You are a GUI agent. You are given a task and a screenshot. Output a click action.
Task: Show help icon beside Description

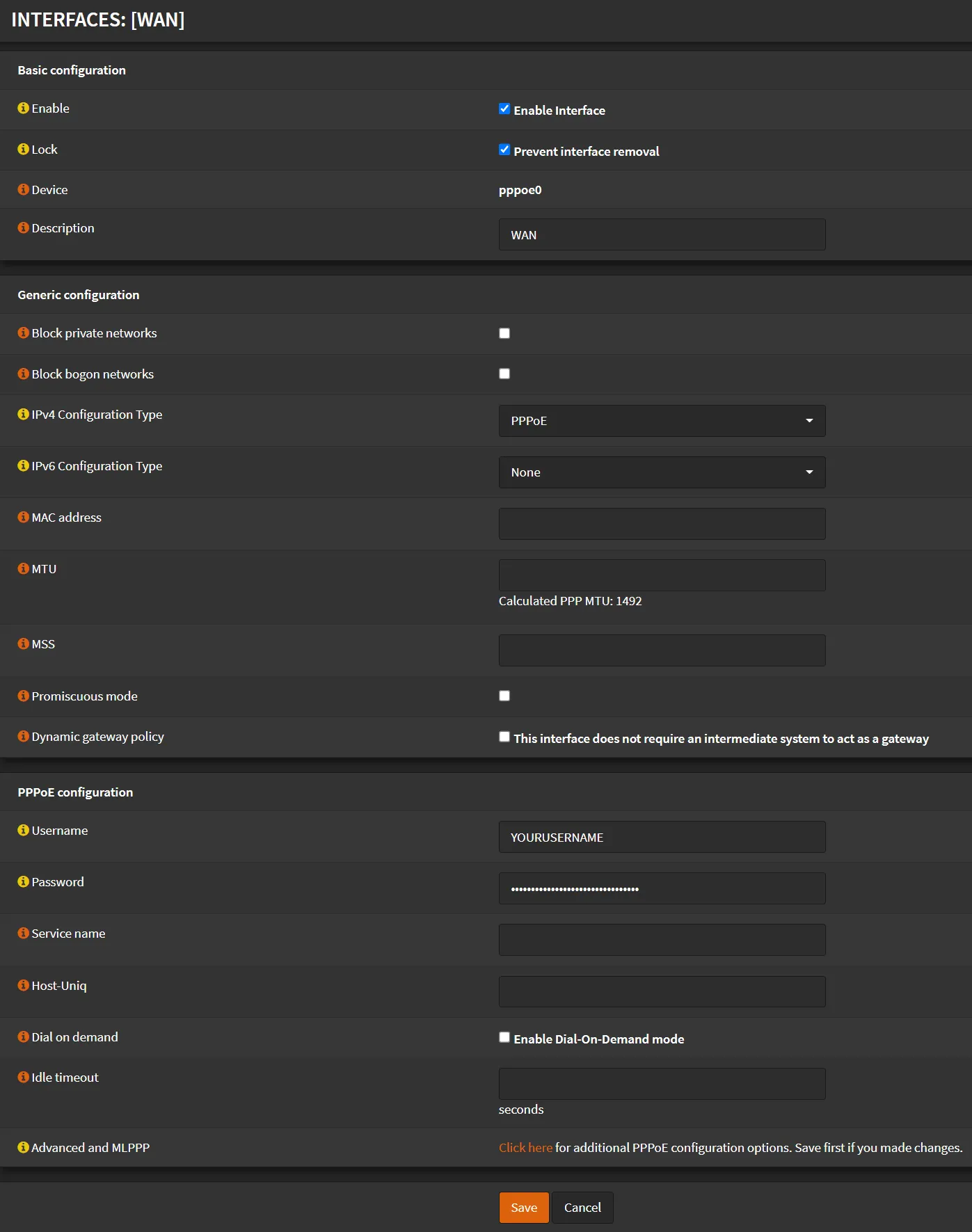pyautogui.click(x=23, y=228)
